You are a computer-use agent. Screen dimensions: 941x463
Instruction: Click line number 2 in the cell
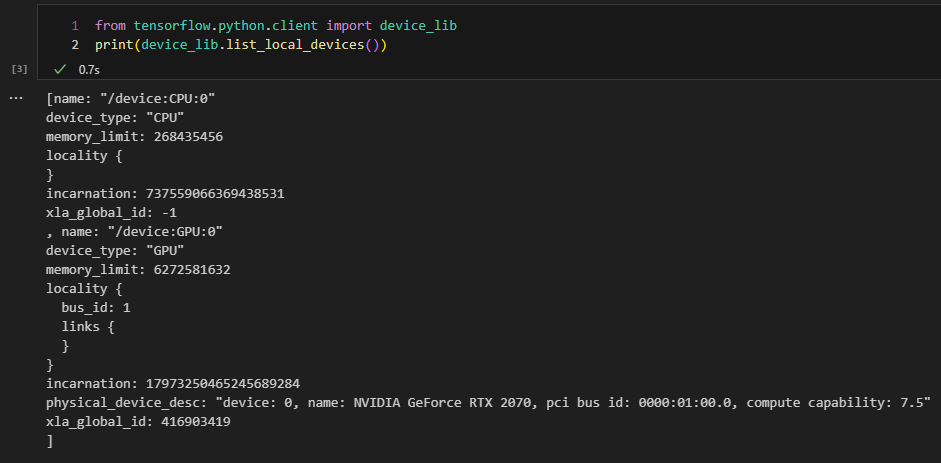pyautogui.click(x=75, y=45)
